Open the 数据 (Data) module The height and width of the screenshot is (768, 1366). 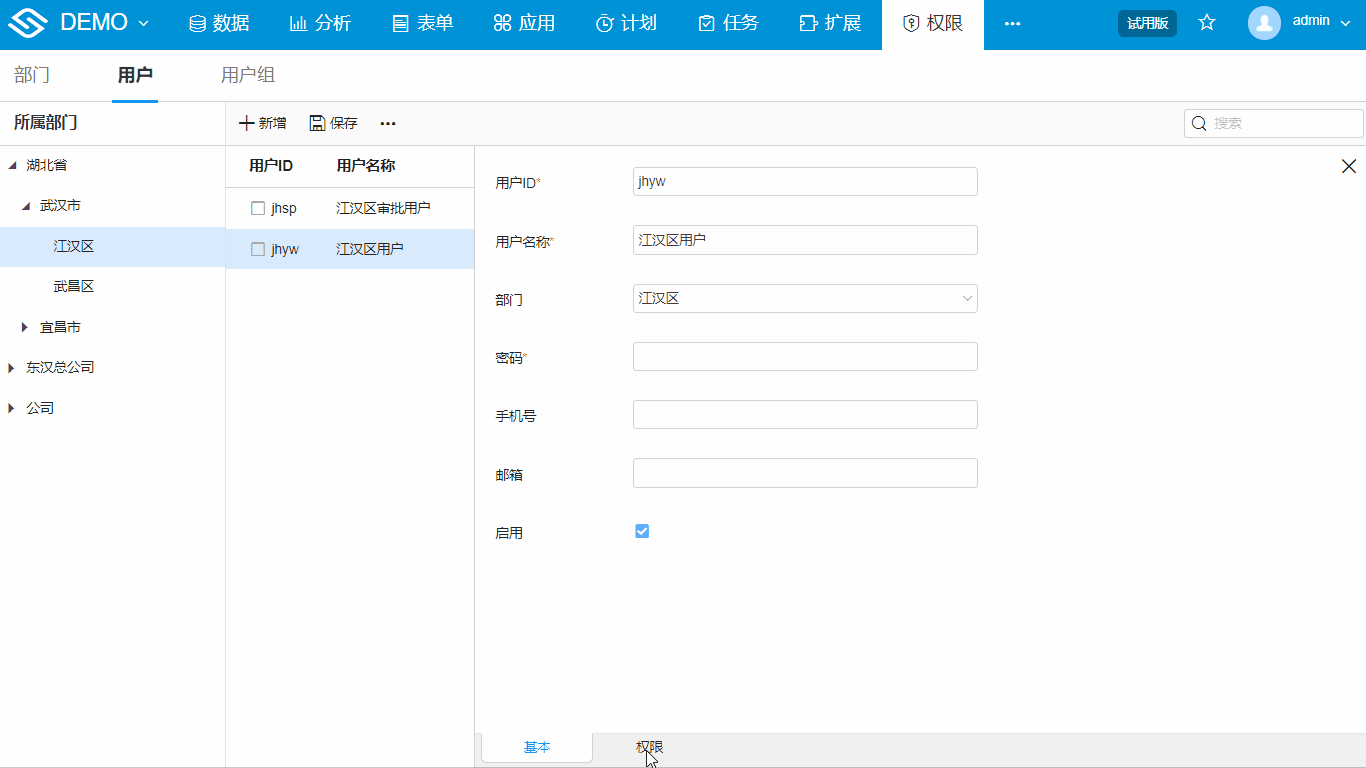coord(218,22)
